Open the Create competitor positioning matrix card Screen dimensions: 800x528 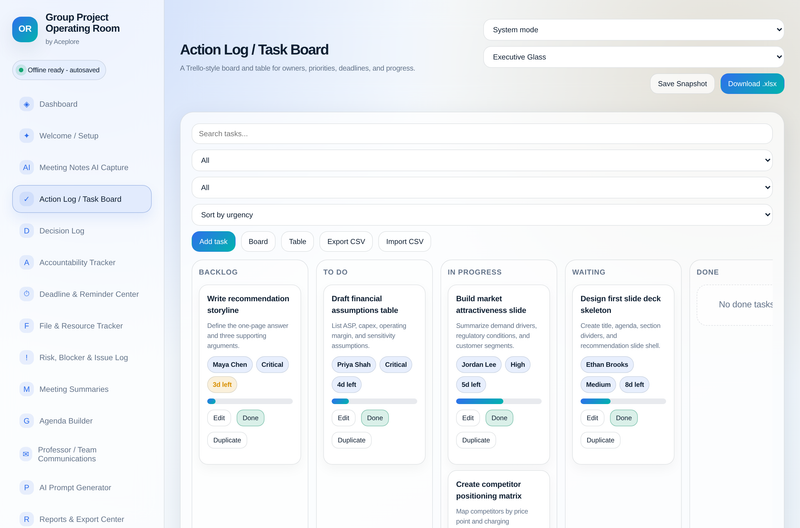coord(498,499)
